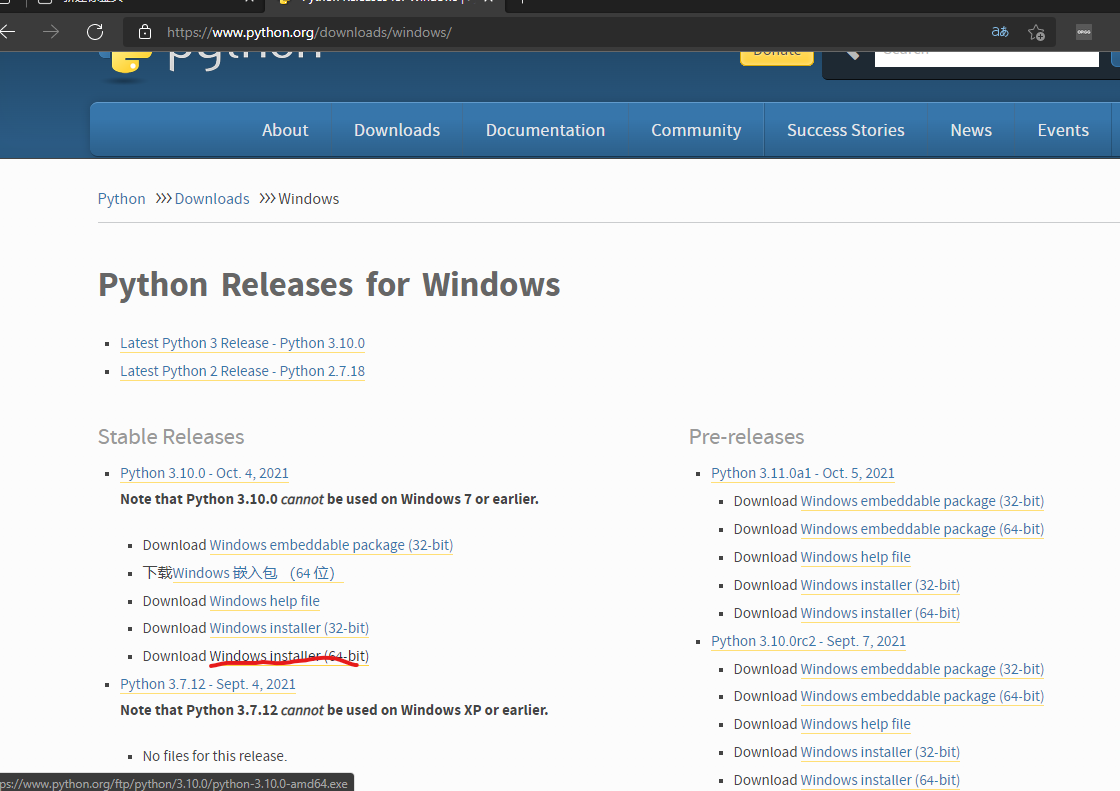
Task: Click the site search field
Action: (x=986, y=57)
